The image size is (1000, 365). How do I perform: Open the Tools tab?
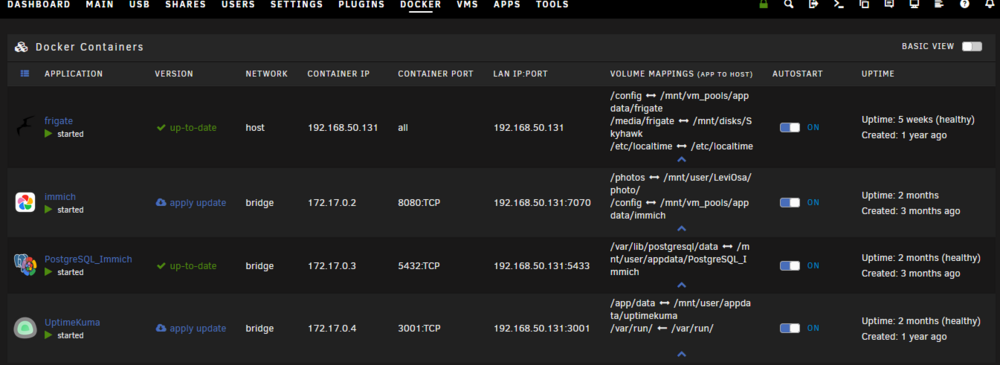click(552, 4)
